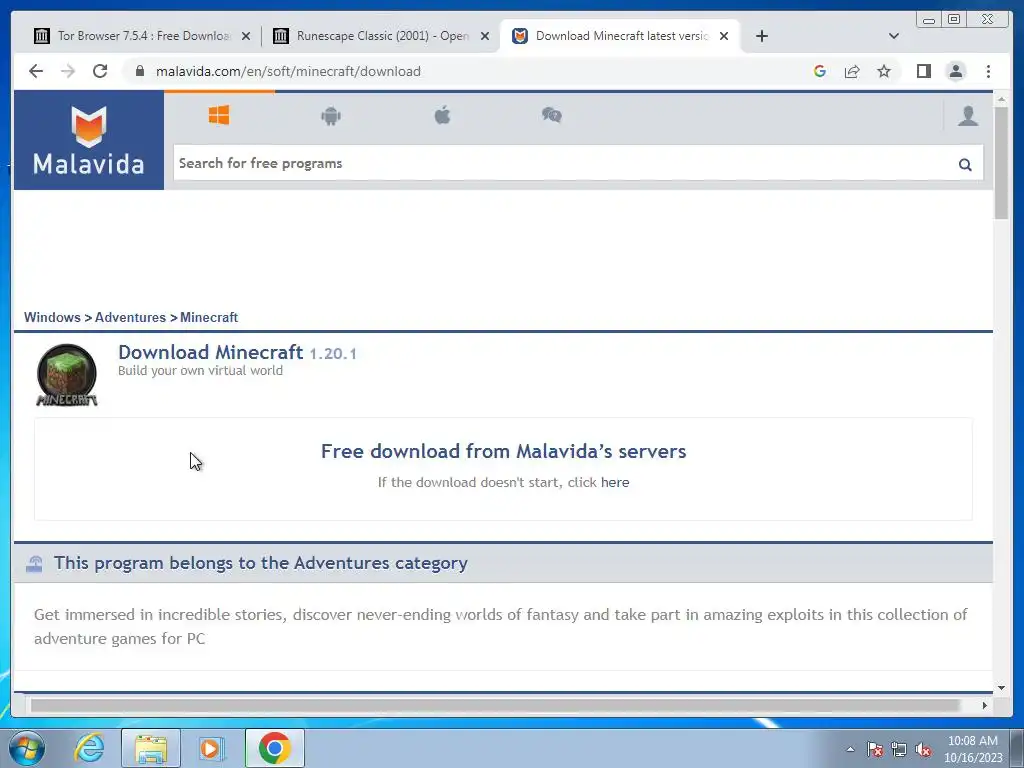Image resolution: width=1024 pixels, height=768 pixels.
Task: Open Action Center flag icon
Action: 875,749
